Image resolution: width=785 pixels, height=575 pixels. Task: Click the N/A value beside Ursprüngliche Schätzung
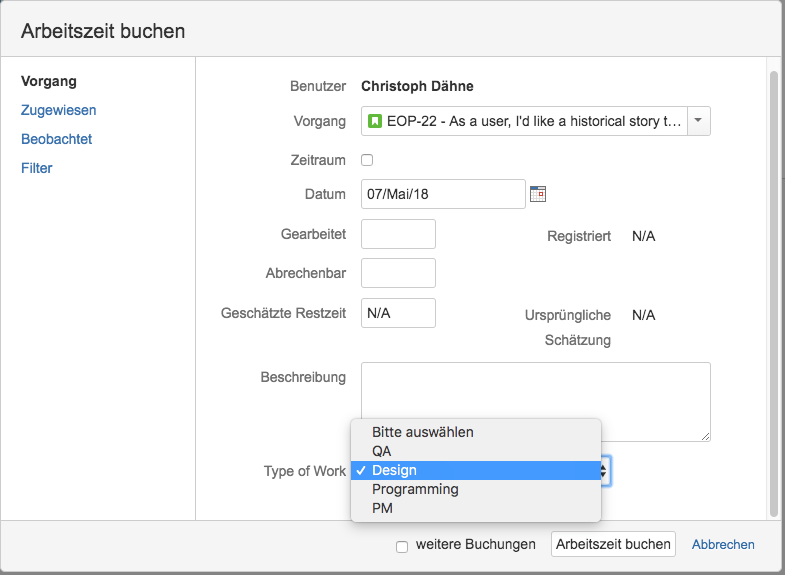[643, 315]
